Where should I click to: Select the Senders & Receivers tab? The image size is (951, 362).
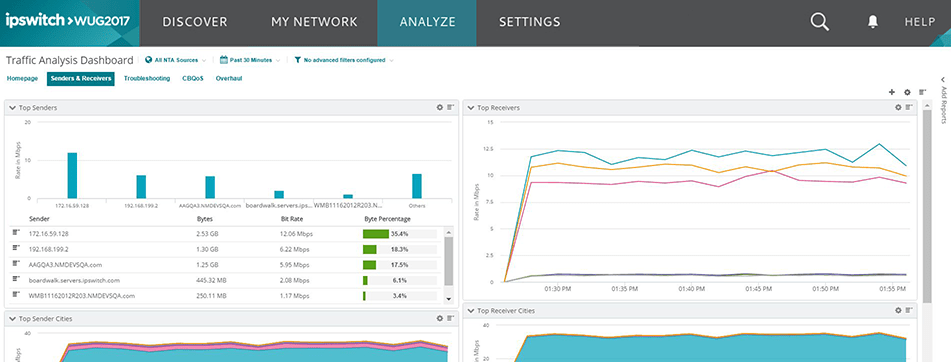pyautogui.click(x=81, y=79)
